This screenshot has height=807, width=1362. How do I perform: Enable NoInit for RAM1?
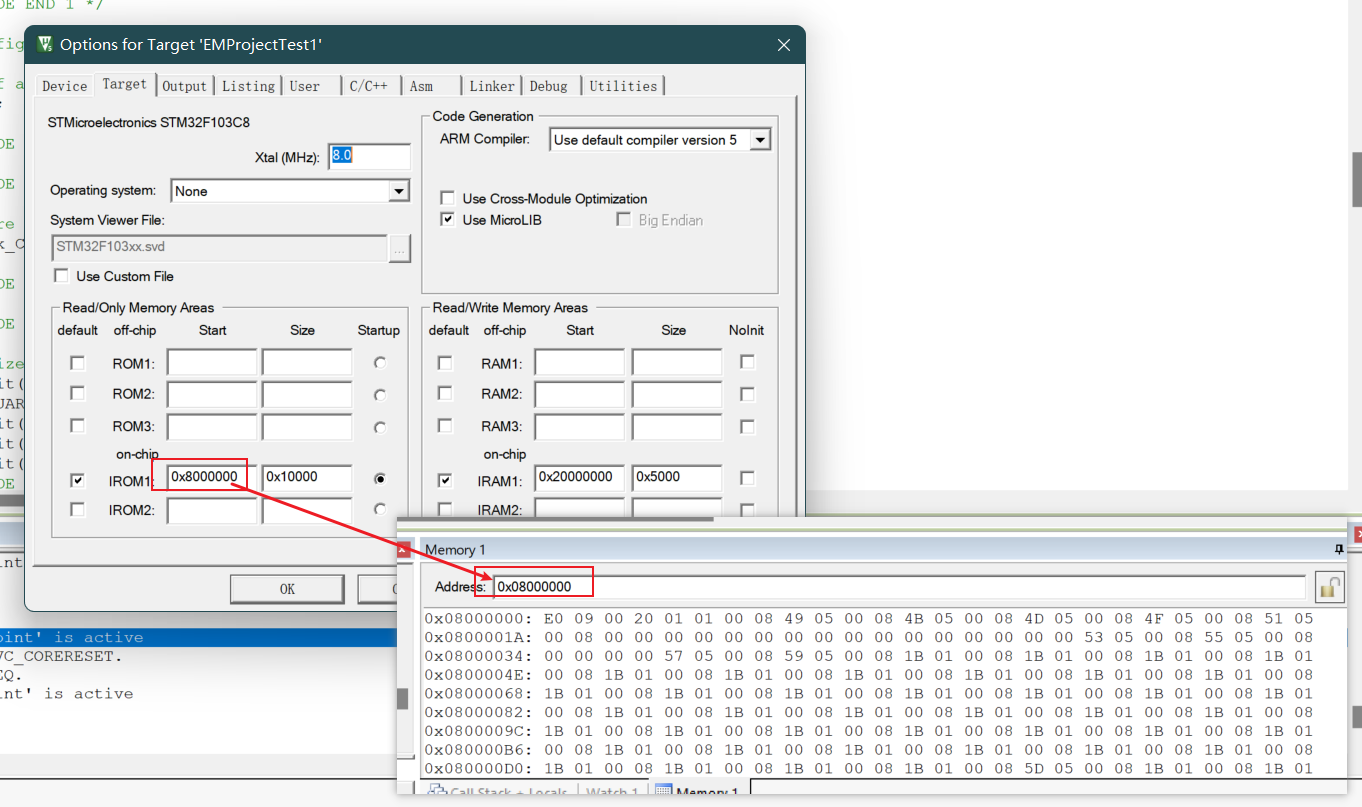(x=747, y=362)
